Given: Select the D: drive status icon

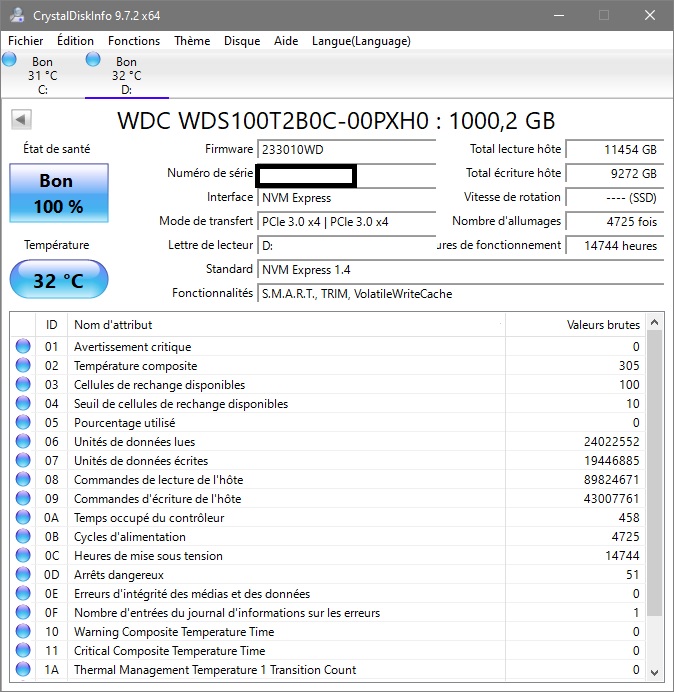Looking at the screenshot, I should coord(94,60).
